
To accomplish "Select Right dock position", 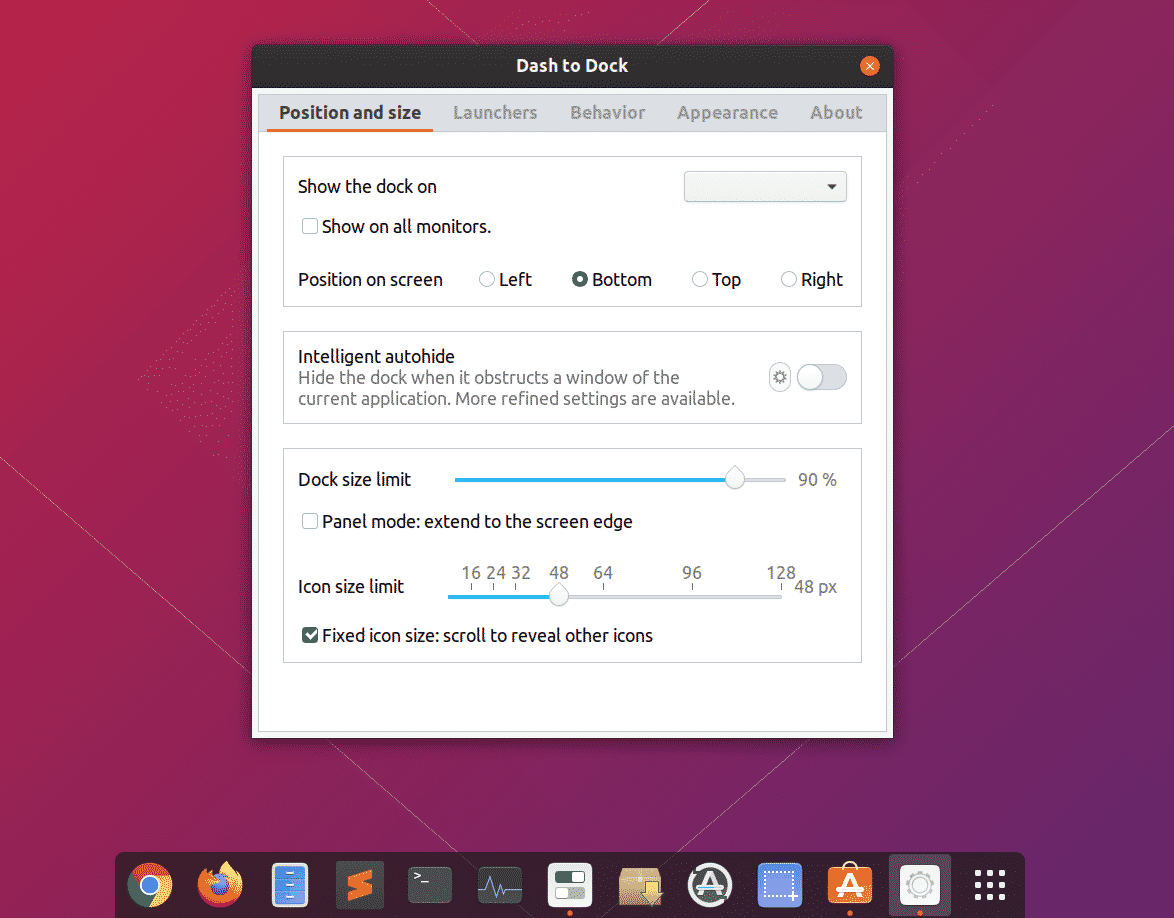I will [x=788, y=279].
